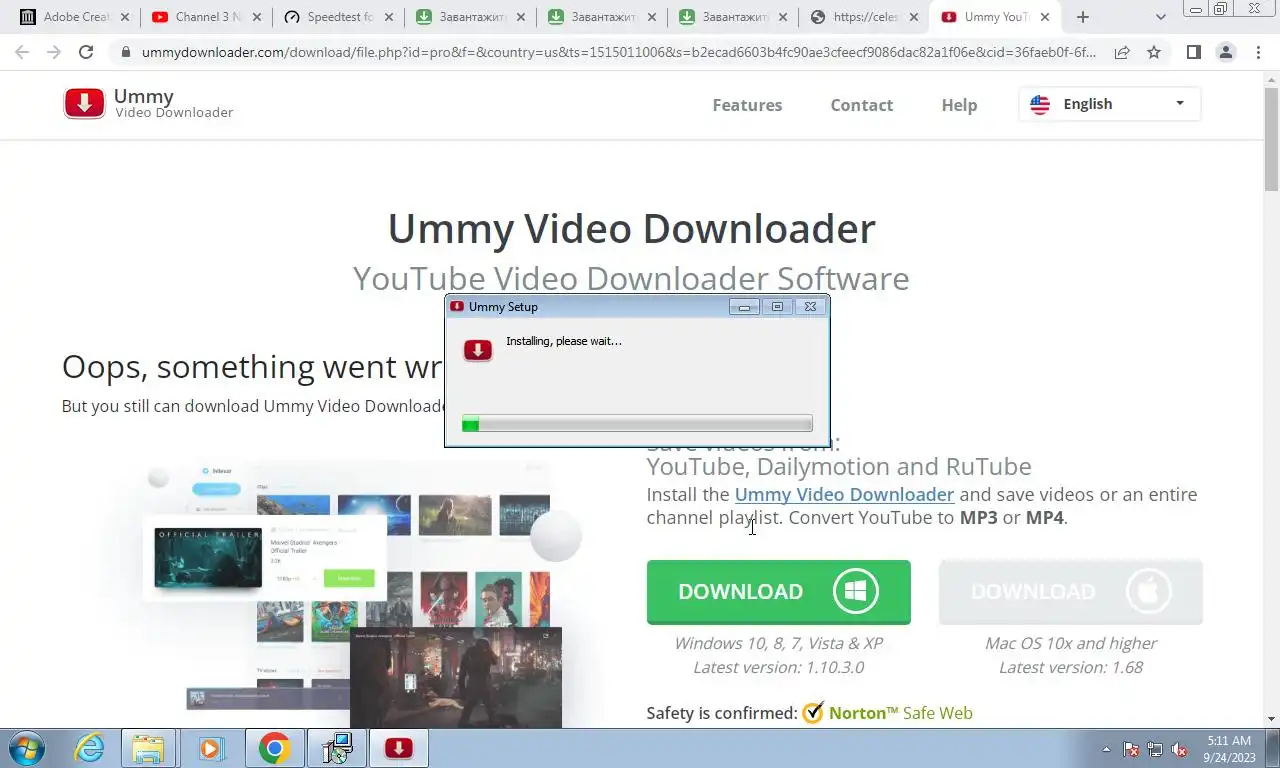Click the Action Center flag tray icon
This screenshot has width=1280, height=768.
pos(1131,748)
